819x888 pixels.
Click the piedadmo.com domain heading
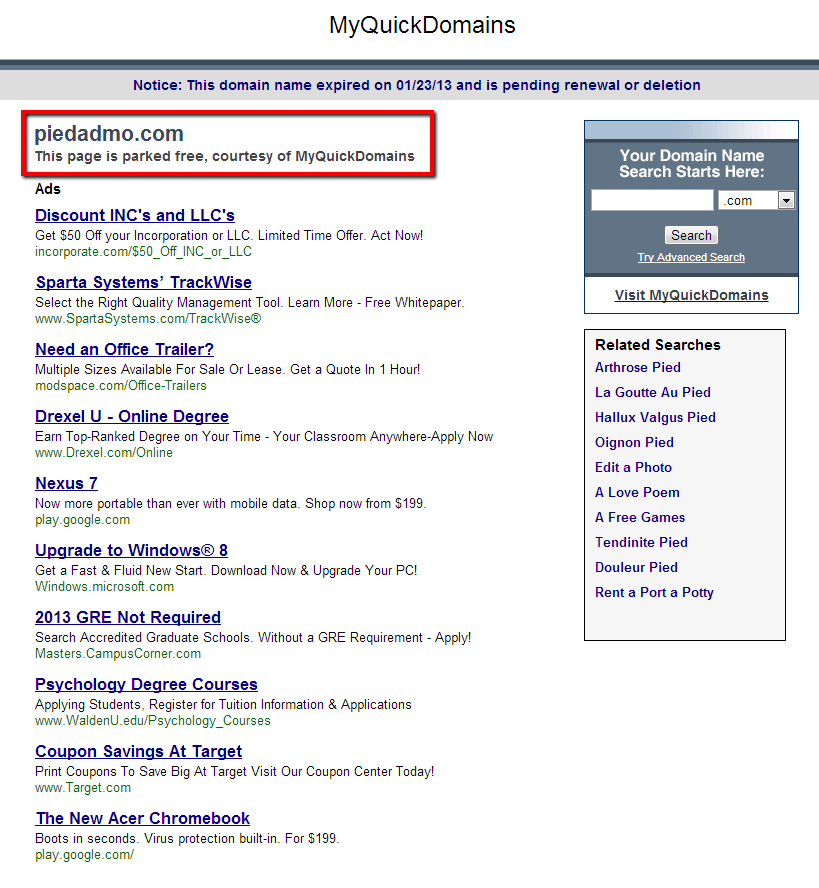pos(109,134)
